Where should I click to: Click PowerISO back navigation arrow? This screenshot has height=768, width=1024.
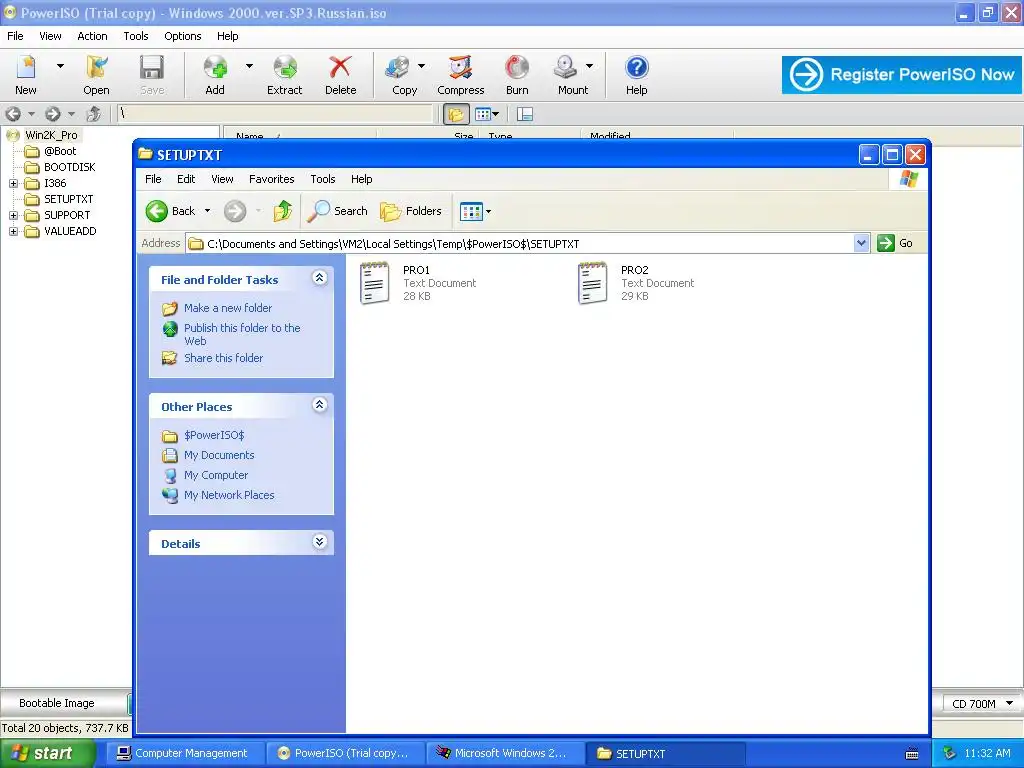pyautogui.click(x=13, y=114)
